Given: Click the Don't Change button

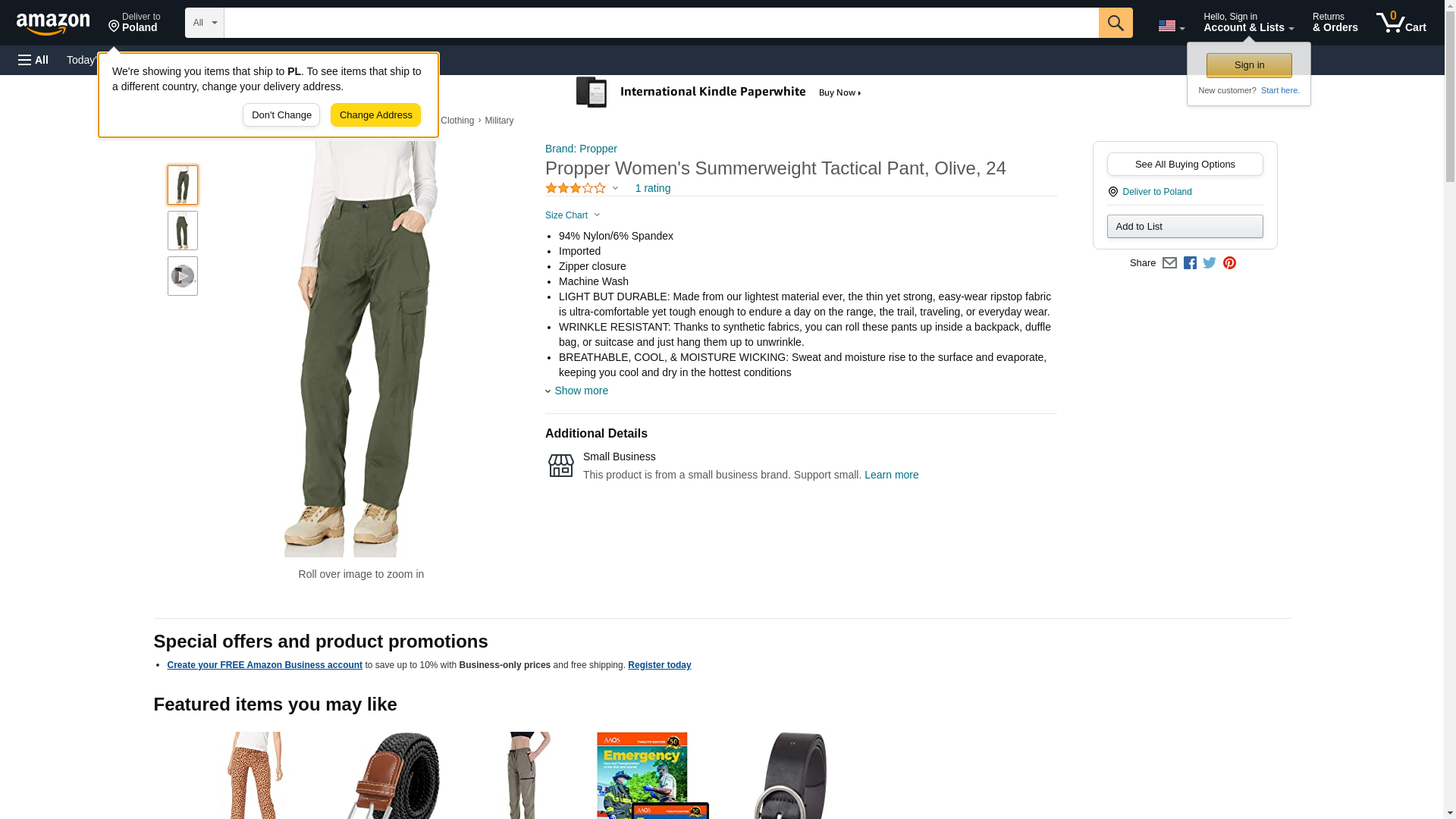Looking at the screenshot, I should [x=281, y=115].
